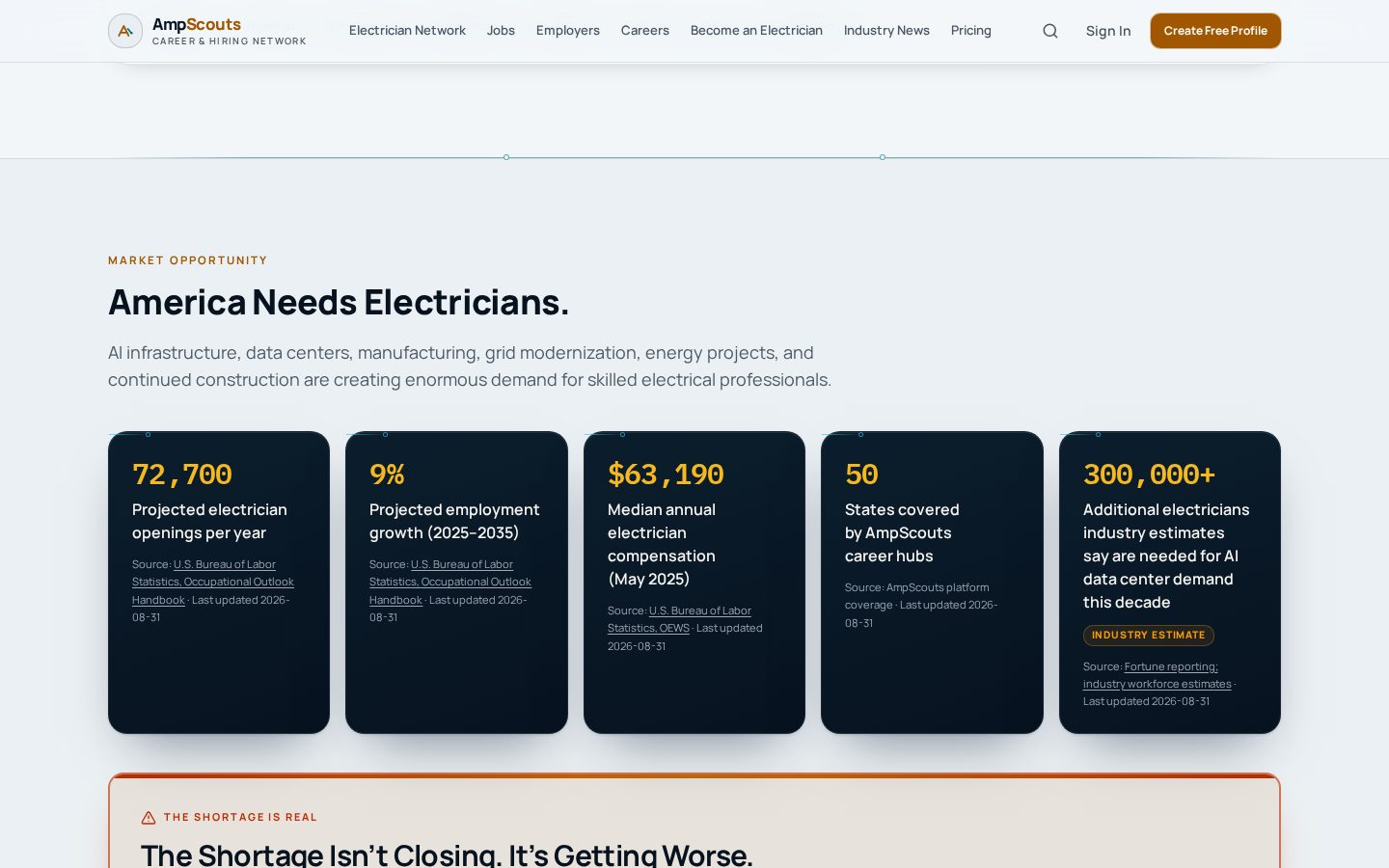Click the 300,000+ statistic figure
The width and height of the screenshot is (1389, 868).
tap(1149, 475)
